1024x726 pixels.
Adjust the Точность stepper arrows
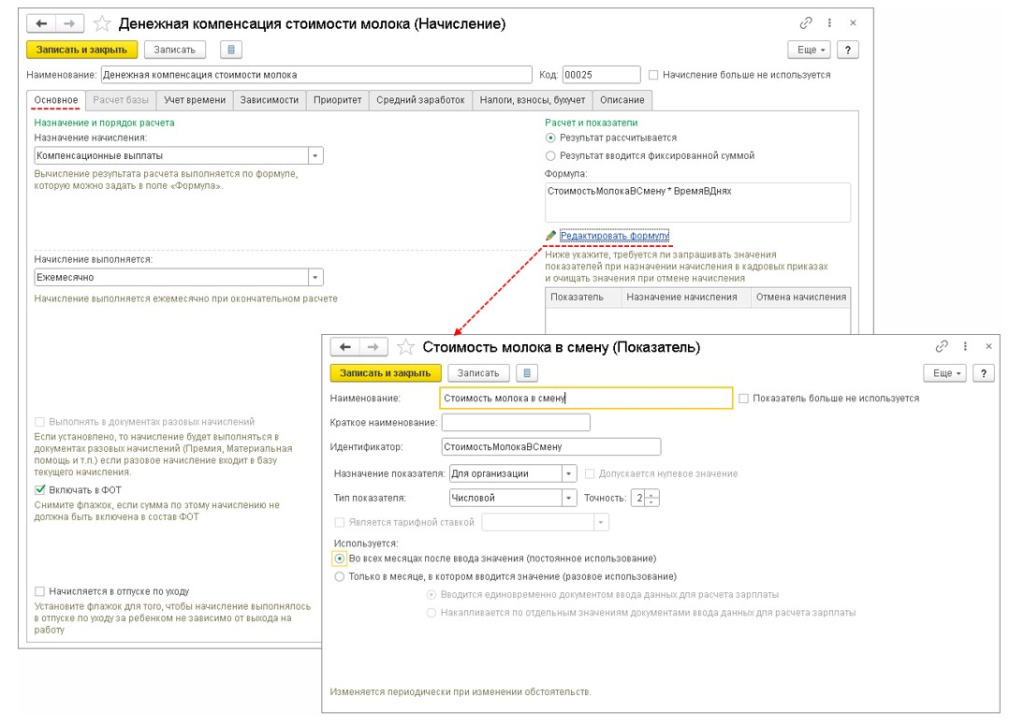pos(652,498)
